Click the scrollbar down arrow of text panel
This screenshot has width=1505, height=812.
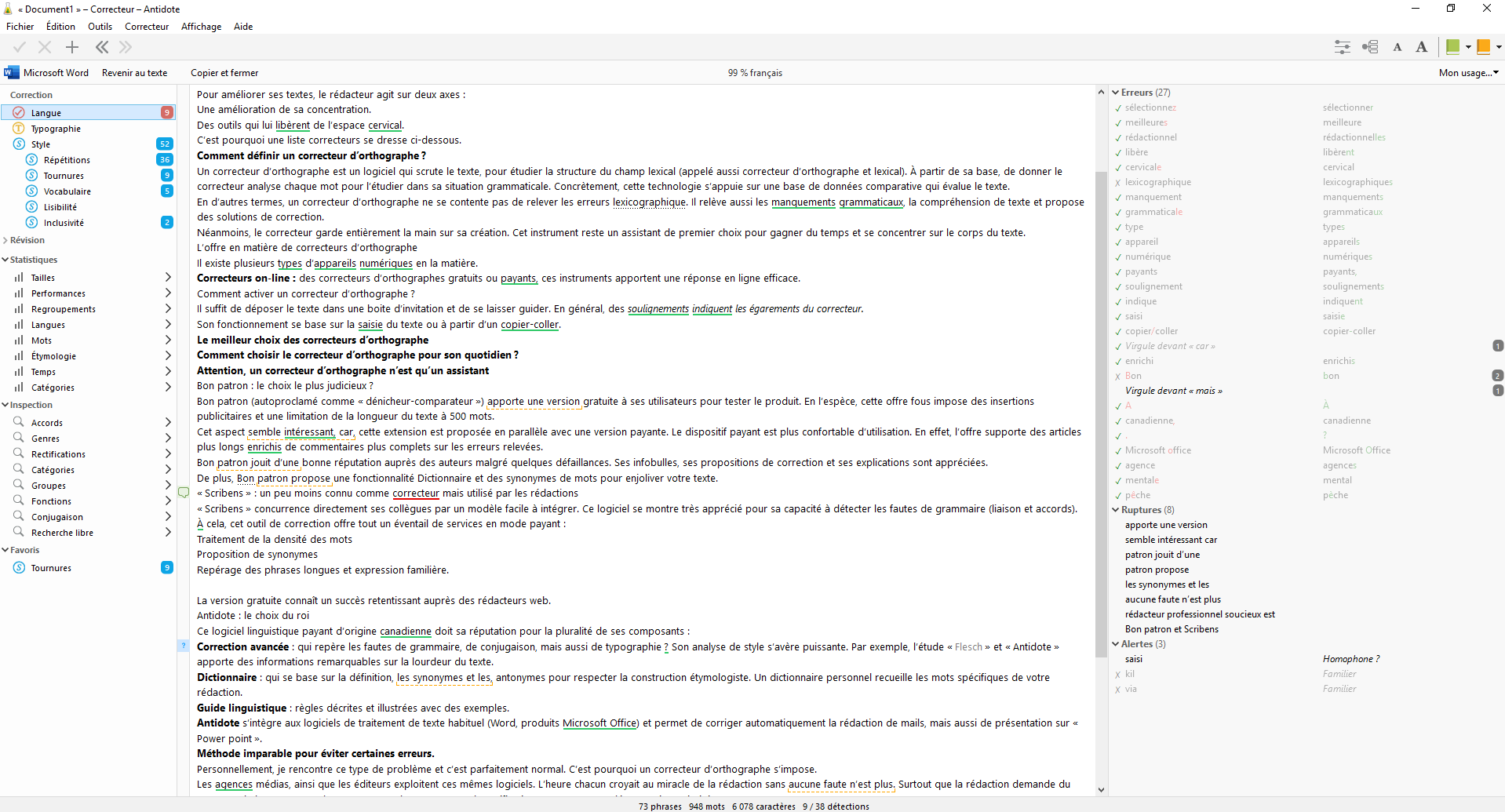pyautogui.click(x=1101, y=790)
